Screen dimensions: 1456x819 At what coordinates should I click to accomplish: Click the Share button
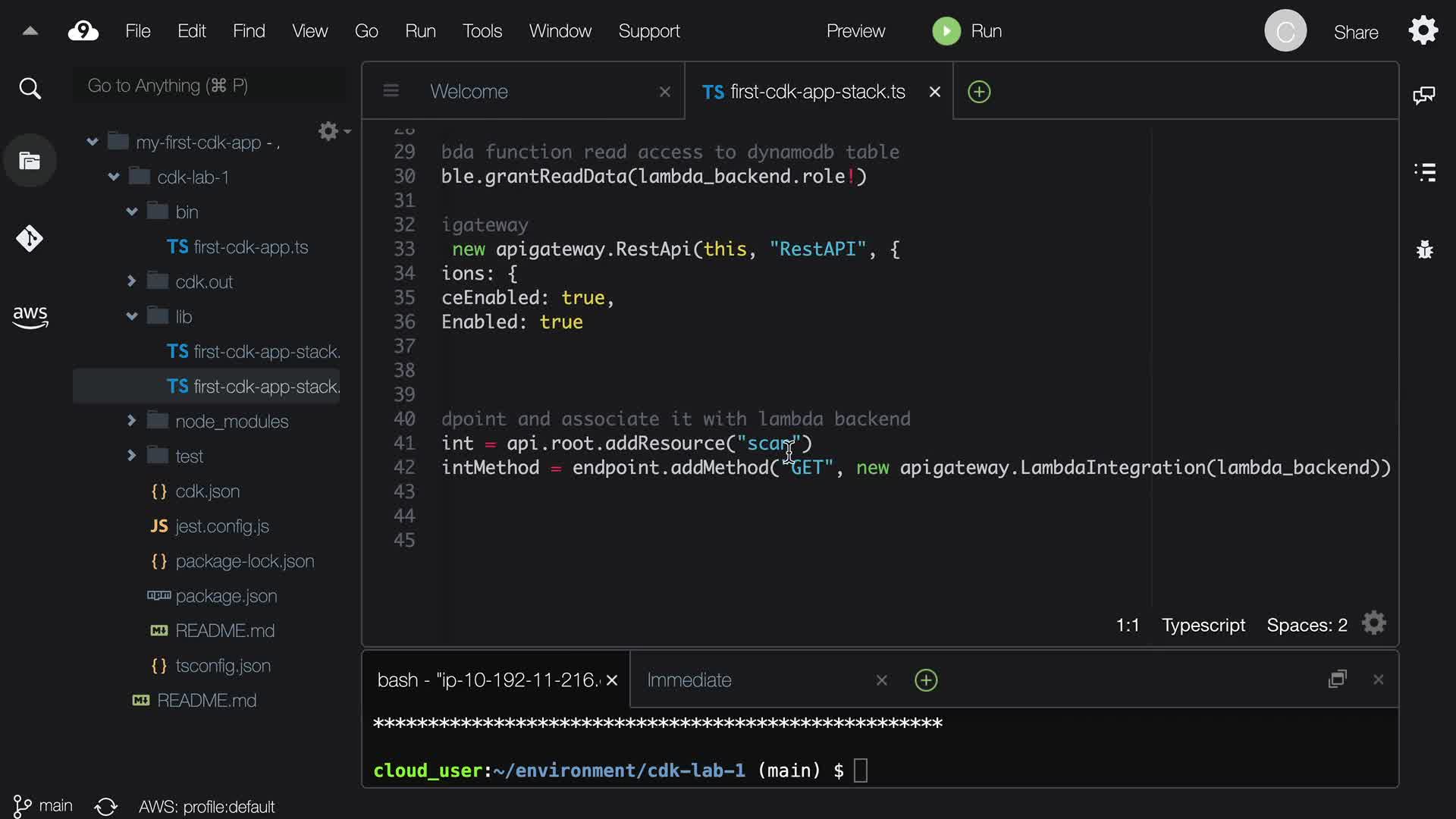(x=1356, y=33)
